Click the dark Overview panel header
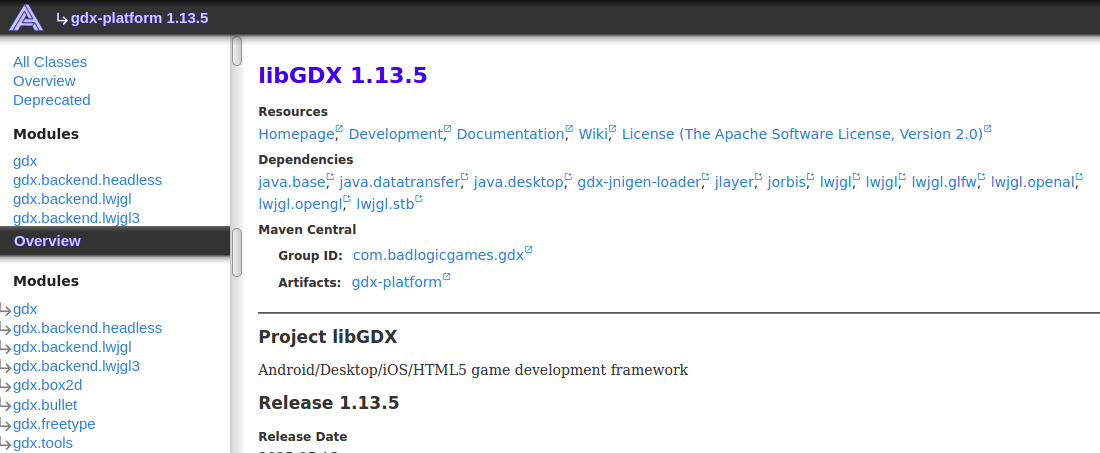Image resolution: width=1100 pixels, height=453 pixels. tap(115, 241)
